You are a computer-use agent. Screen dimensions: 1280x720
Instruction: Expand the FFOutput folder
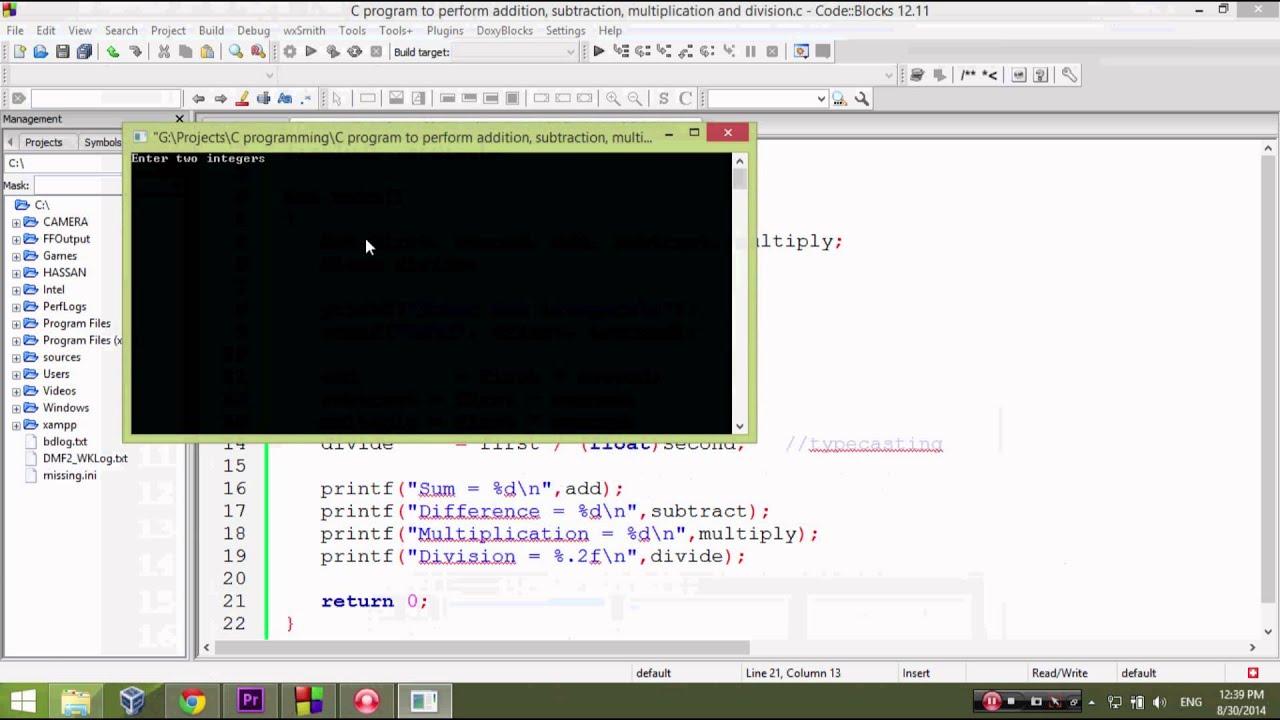[x=16, y=239]
